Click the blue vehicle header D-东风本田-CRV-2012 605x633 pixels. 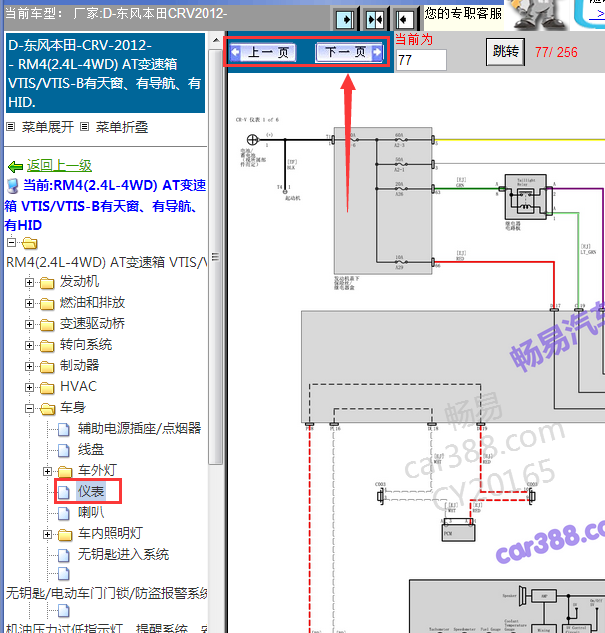pyautogui.click(x=105, y=73)
